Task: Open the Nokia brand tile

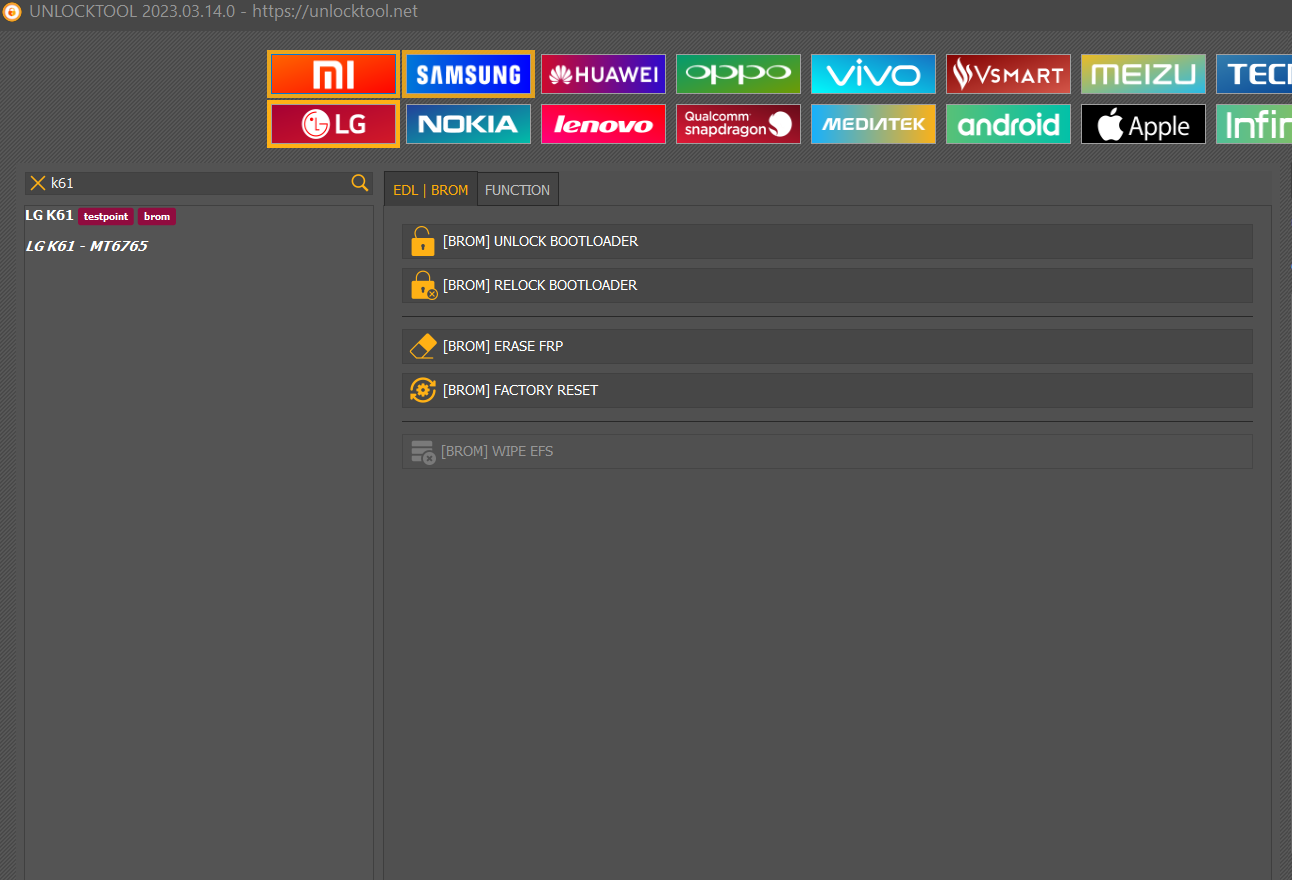Action: click(x=468, y=124)
